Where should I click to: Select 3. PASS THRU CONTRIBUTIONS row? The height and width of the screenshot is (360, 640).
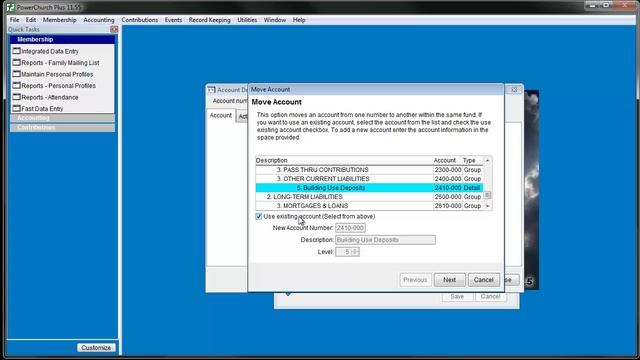coord(369,170)
